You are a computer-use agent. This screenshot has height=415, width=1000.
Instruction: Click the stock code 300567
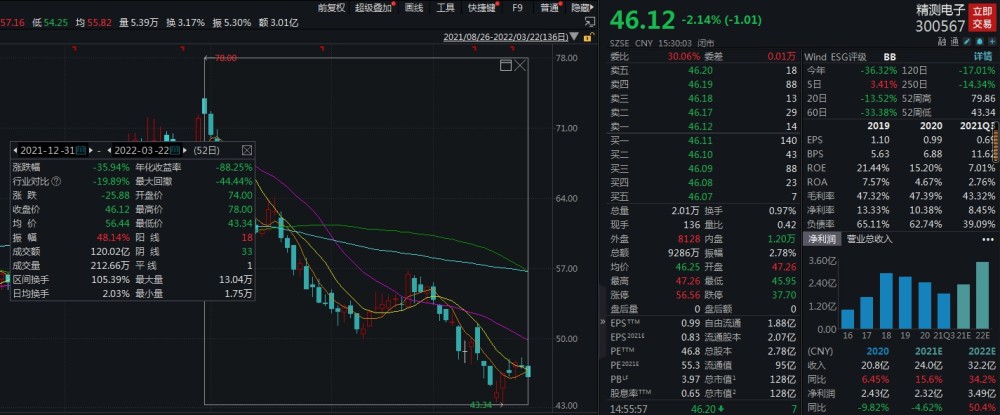[x=939, y=26]
